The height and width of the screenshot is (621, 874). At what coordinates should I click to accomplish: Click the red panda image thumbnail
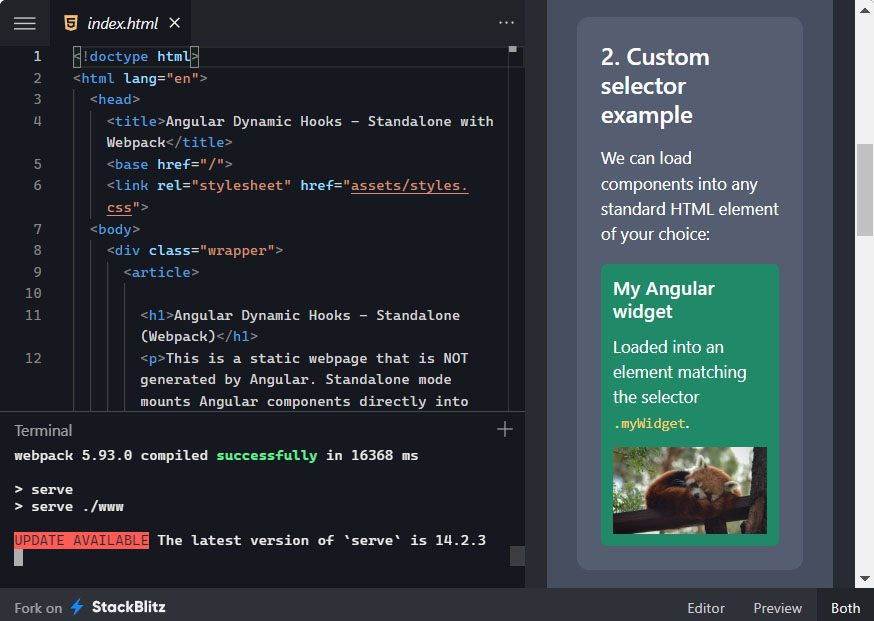coord(689,490)
